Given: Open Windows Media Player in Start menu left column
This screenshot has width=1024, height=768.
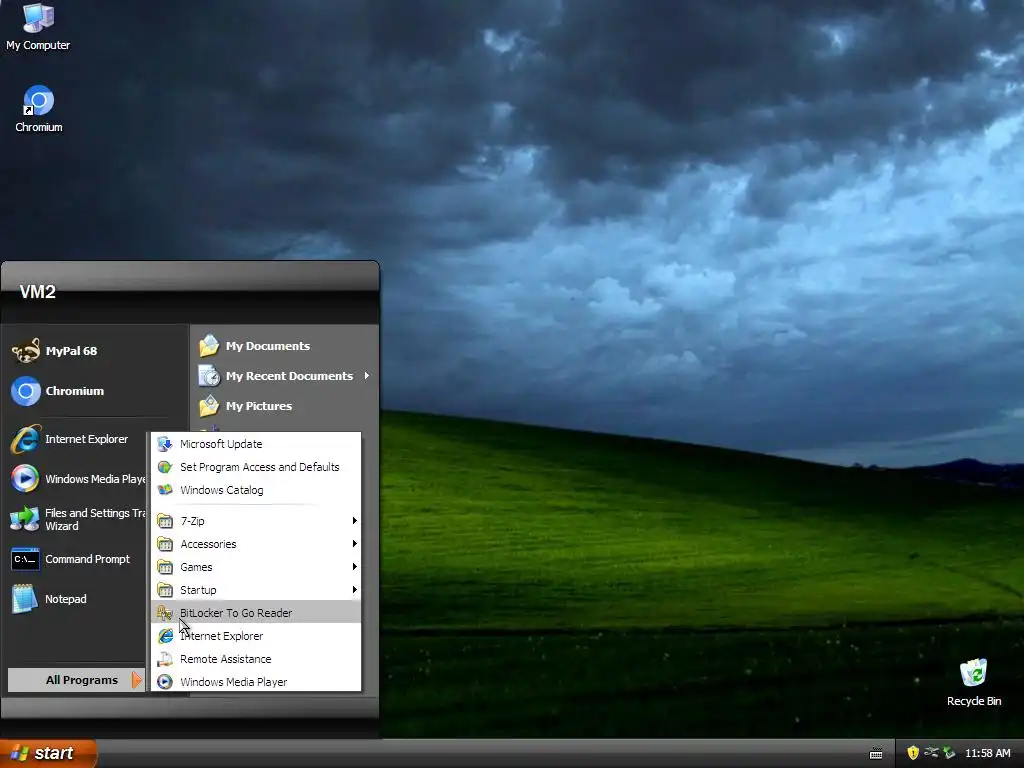Looking at the screenshot, I should pos(78,479).
